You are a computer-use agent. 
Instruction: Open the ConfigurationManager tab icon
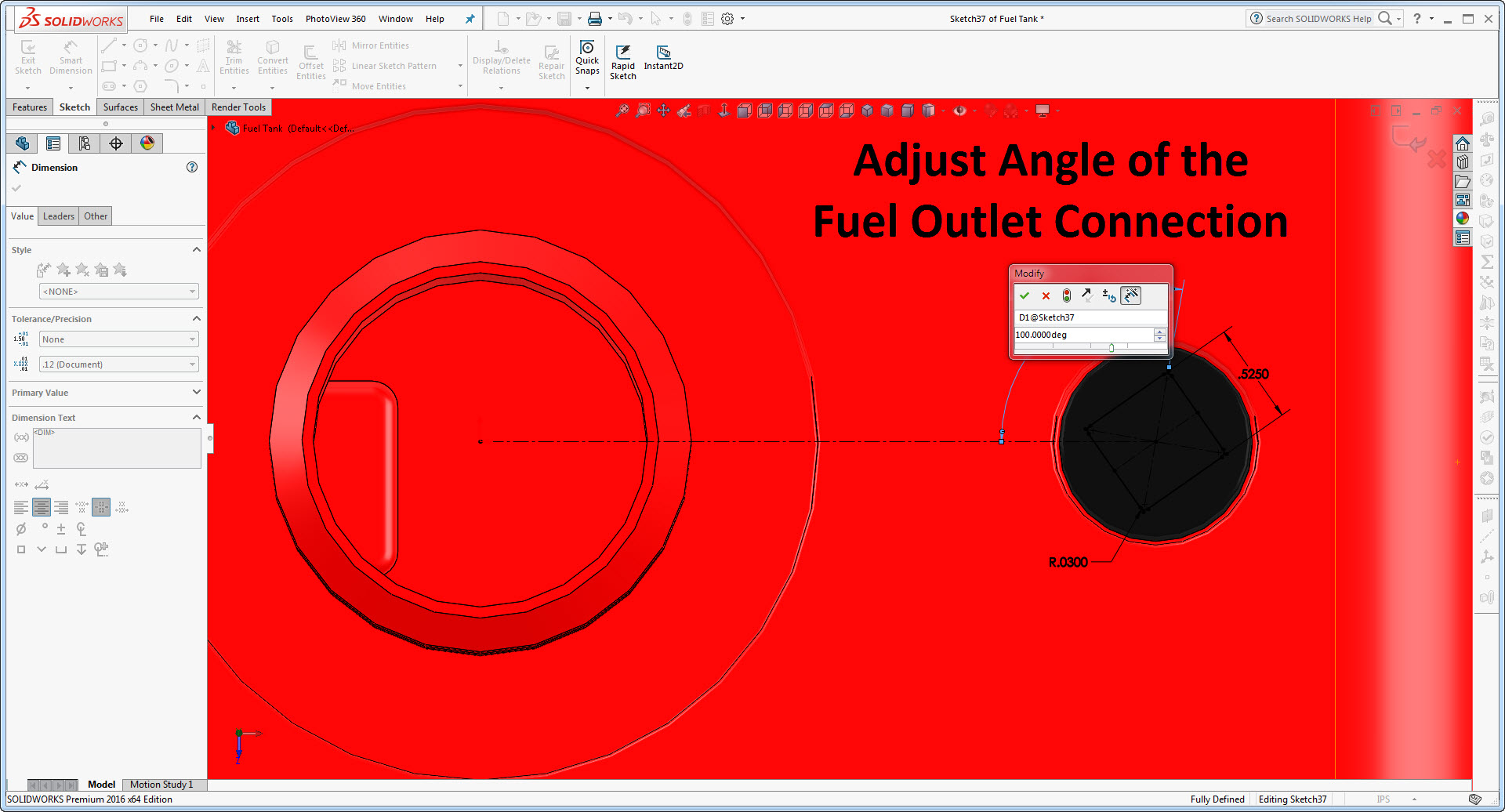coord(85,143)
